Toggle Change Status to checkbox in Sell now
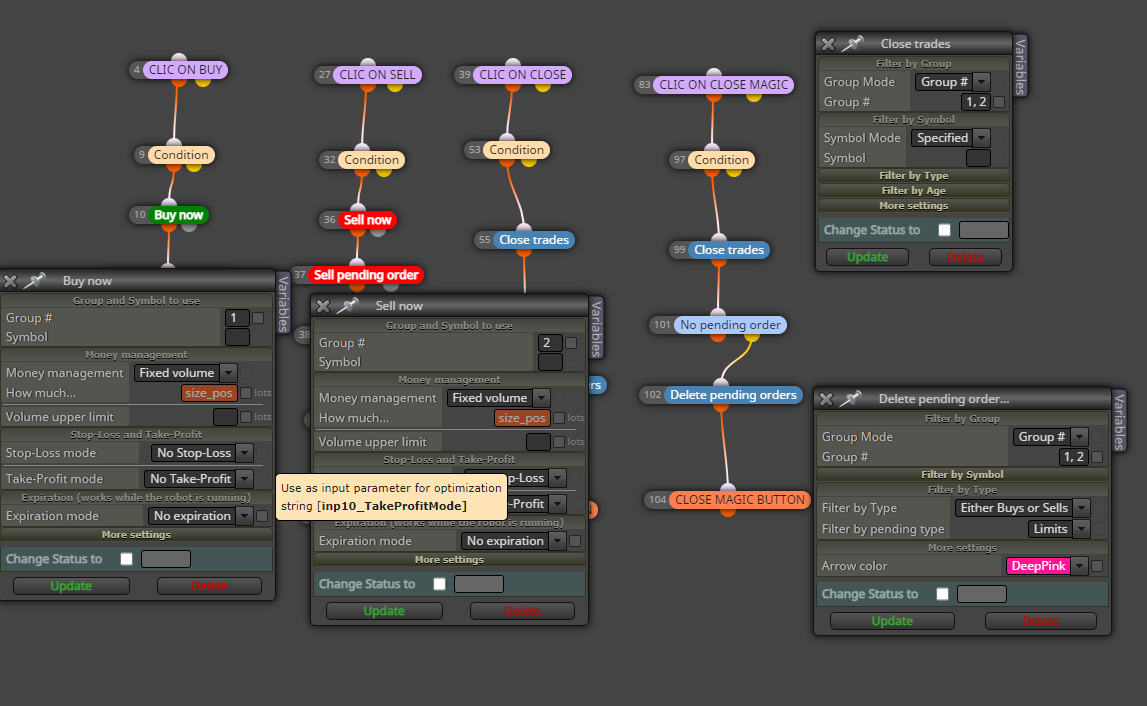 click(440, 584)
